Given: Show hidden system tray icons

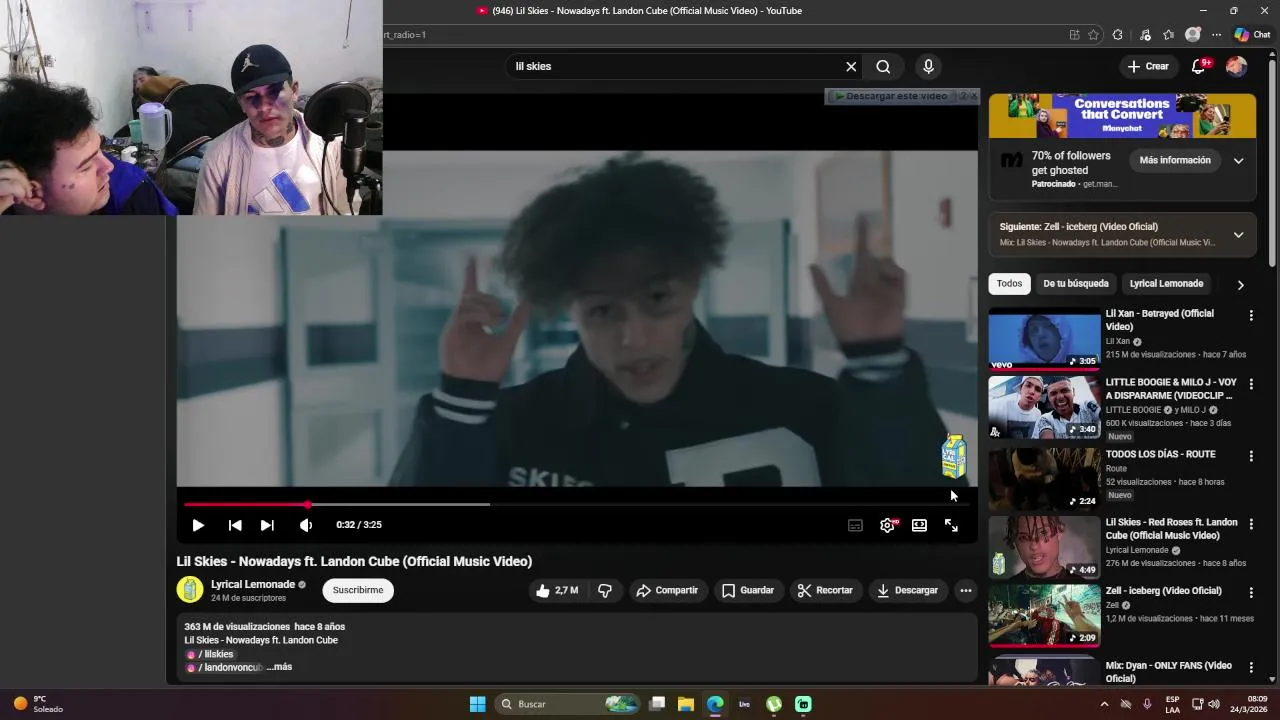Looking at the screenshot, I should pos(1104,704).
